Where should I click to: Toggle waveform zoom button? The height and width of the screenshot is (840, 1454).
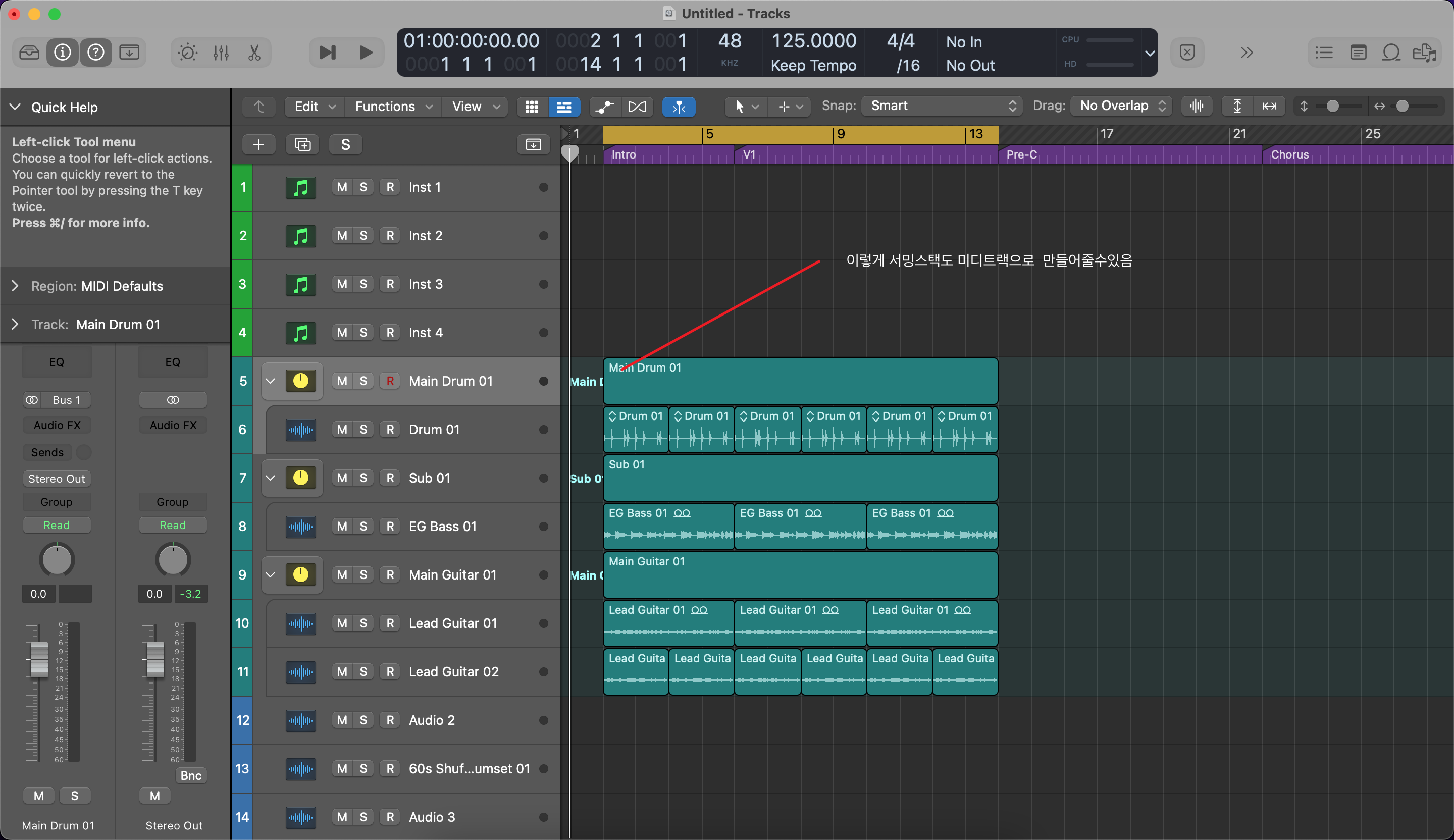tap(1197, 106)
